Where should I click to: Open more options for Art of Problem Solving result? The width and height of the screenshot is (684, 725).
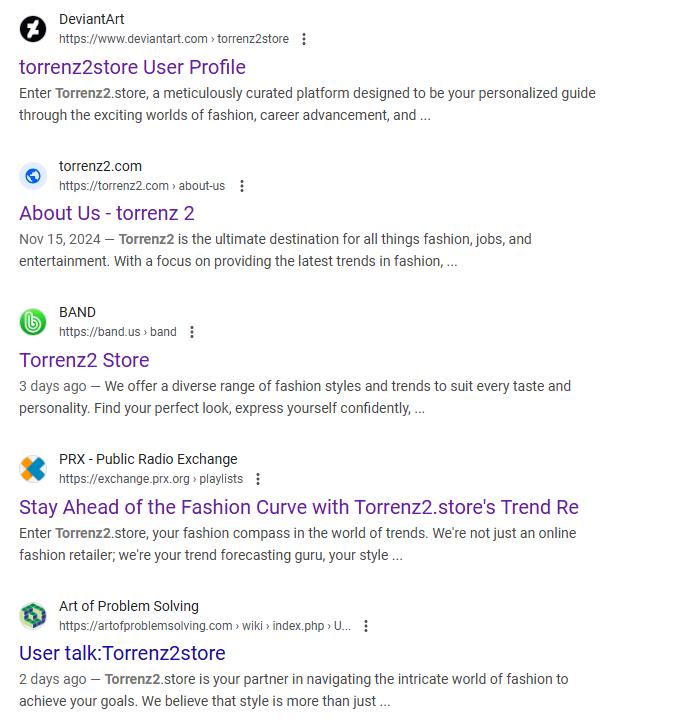(366, 626)
